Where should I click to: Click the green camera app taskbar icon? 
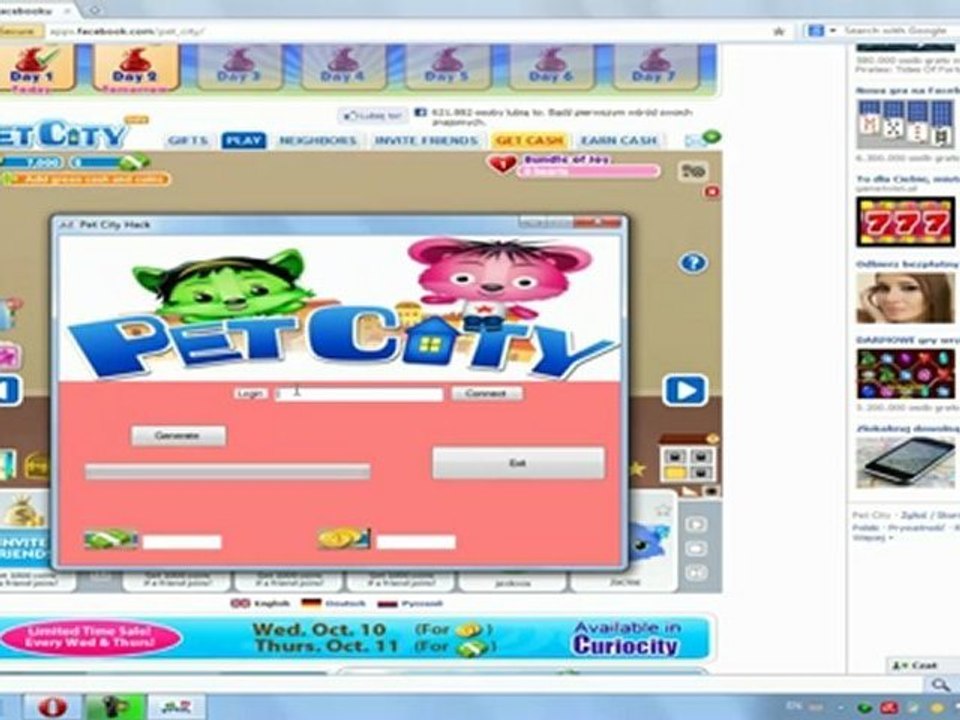114,707
